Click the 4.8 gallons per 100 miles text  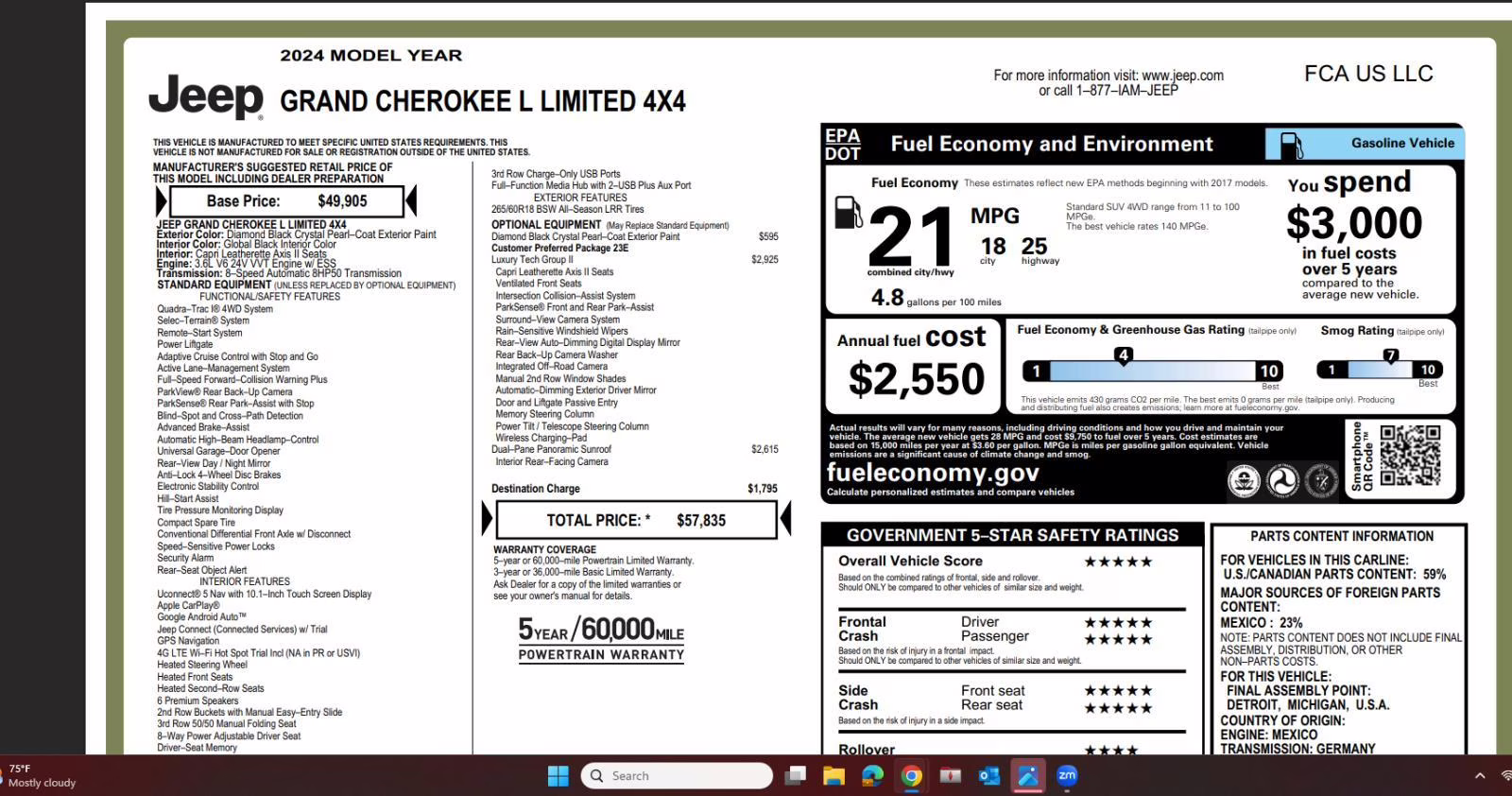(936, 299)
